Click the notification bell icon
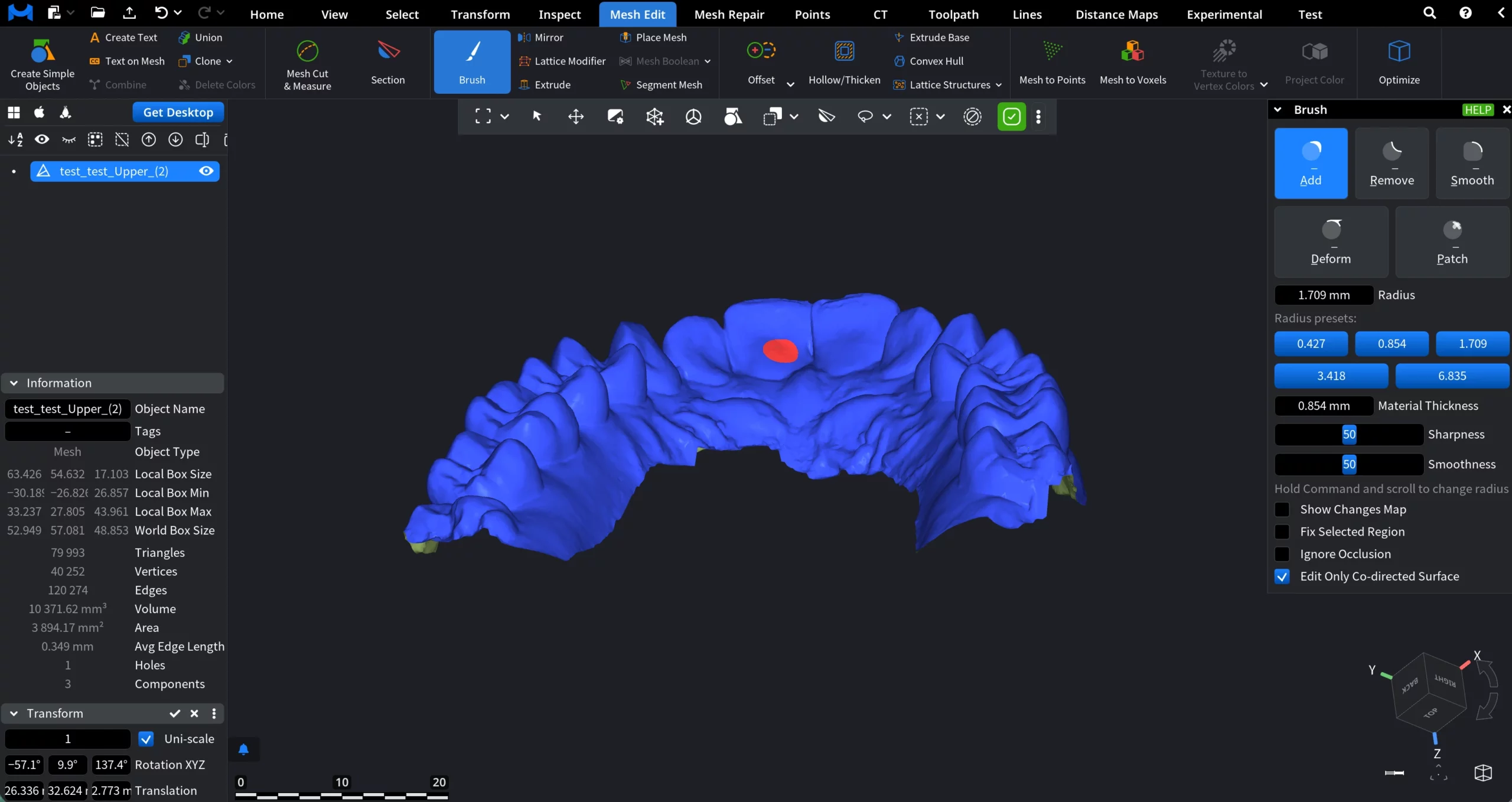 (x=243, y=749)
